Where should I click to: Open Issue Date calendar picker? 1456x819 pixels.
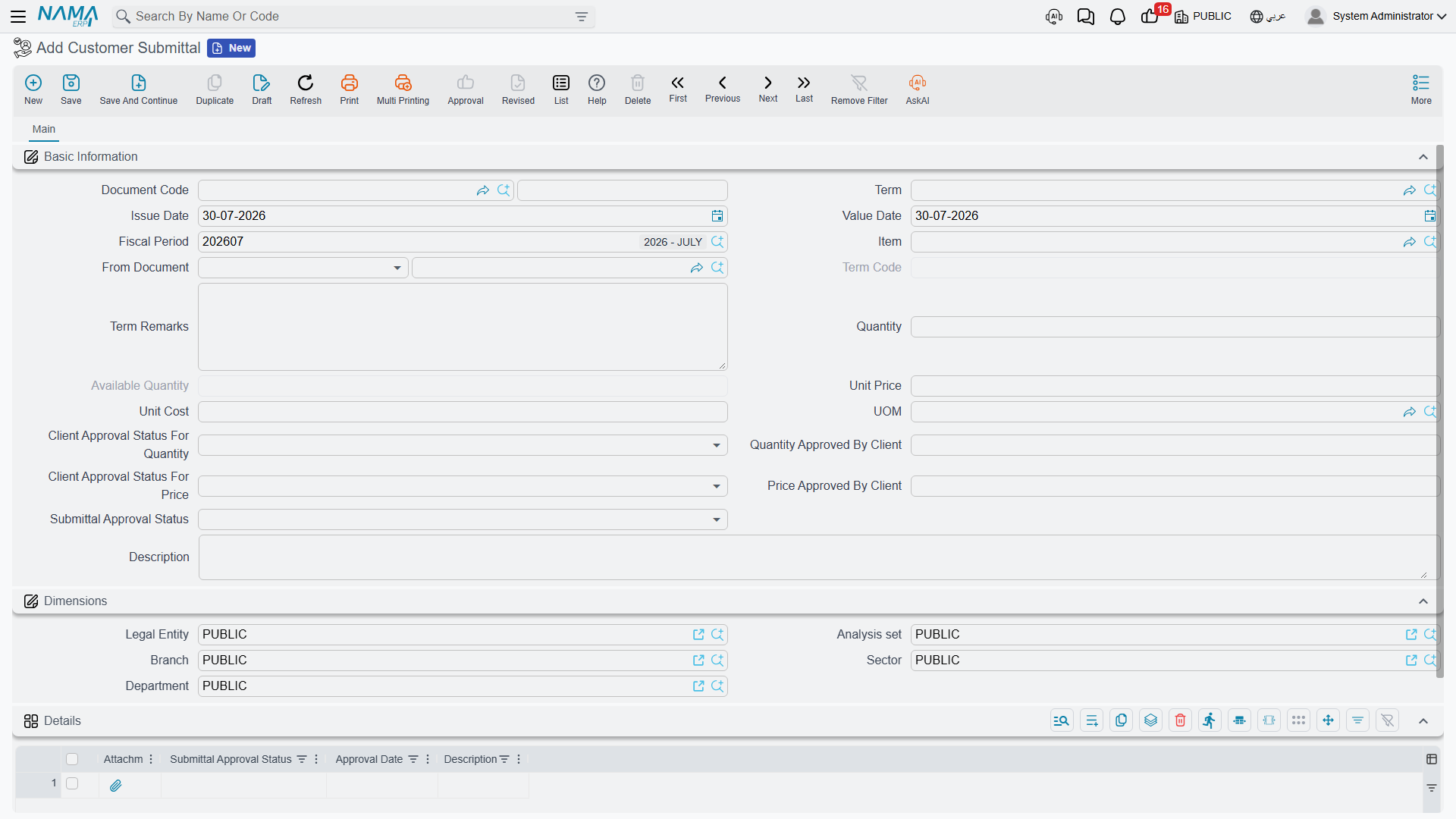point(717,216)
